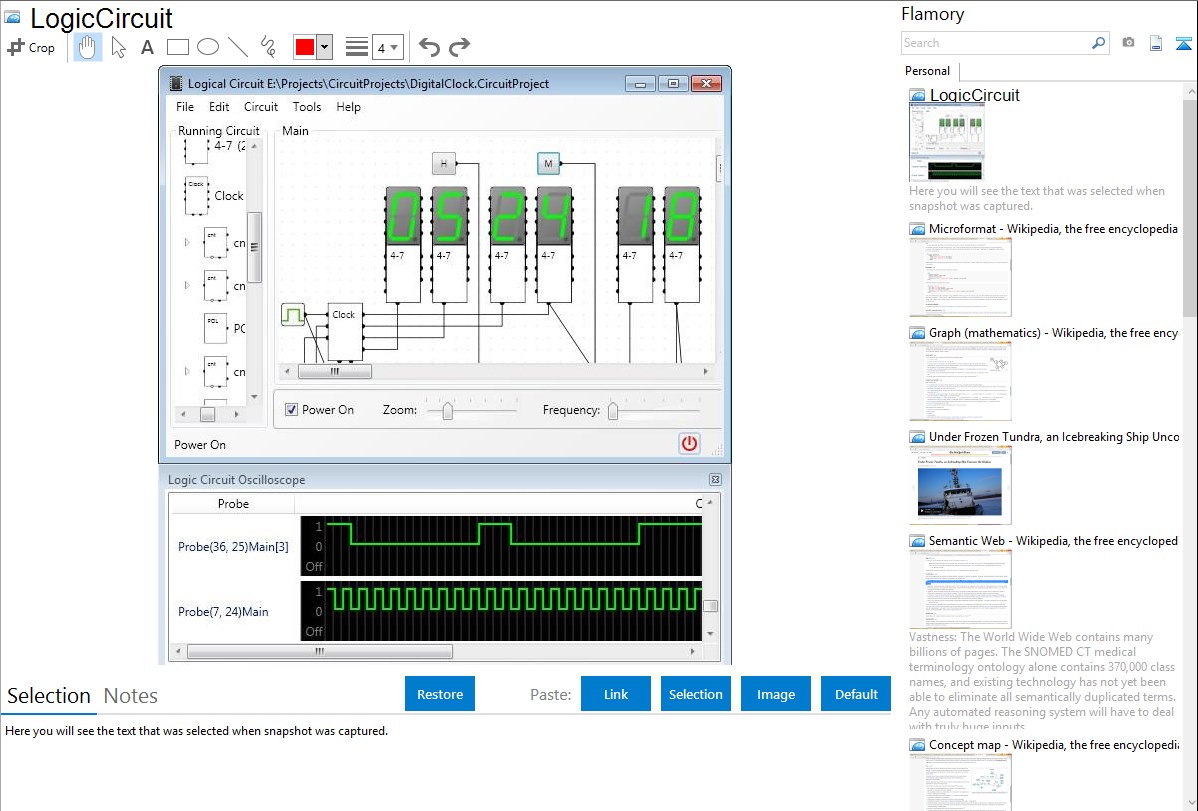Image resolution: width=1198 pixels, height=811 pixels.
Task: Choose the freehand scribble tool
Action: (x=268, y=47)
